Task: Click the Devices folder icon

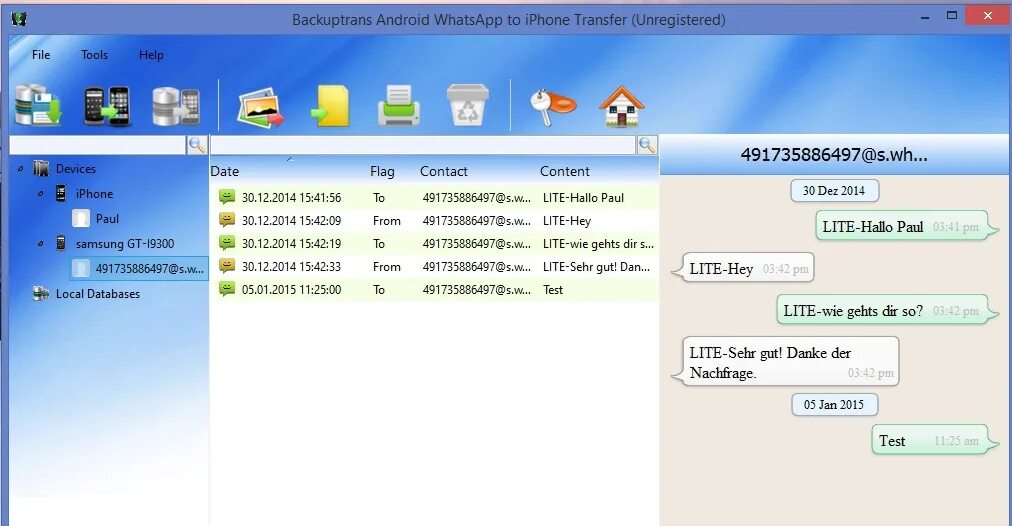Action: click(41, 168)
